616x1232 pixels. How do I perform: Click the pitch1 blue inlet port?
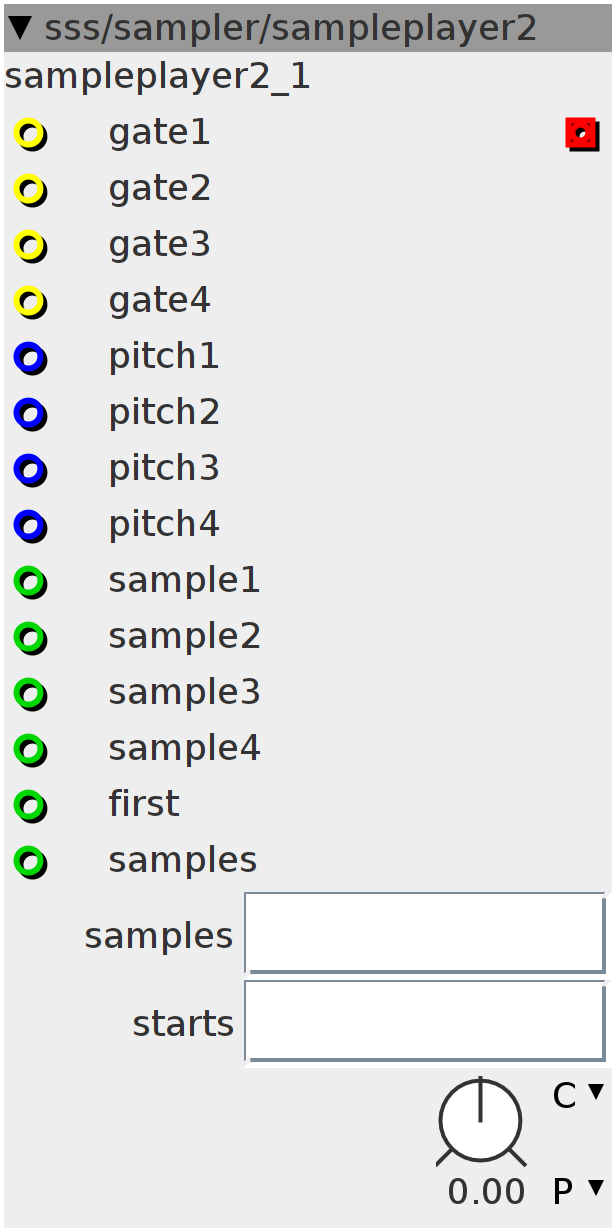click(x=30, y=357)
